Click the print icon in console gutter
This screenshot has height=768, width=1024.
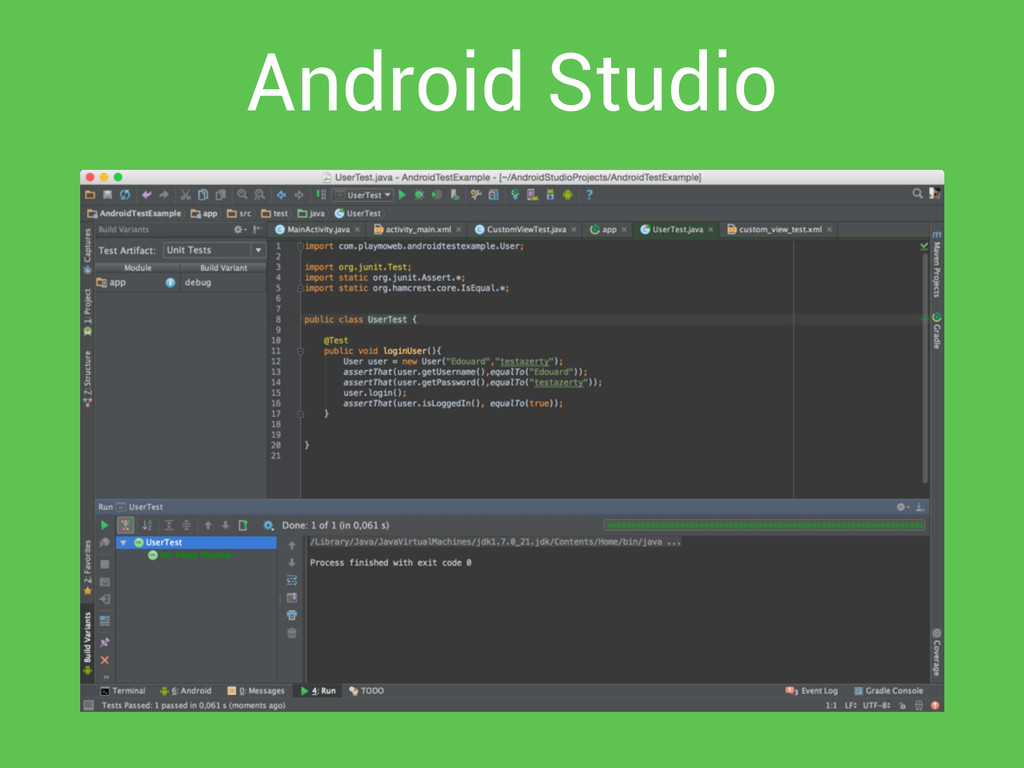tap(292, 615)
